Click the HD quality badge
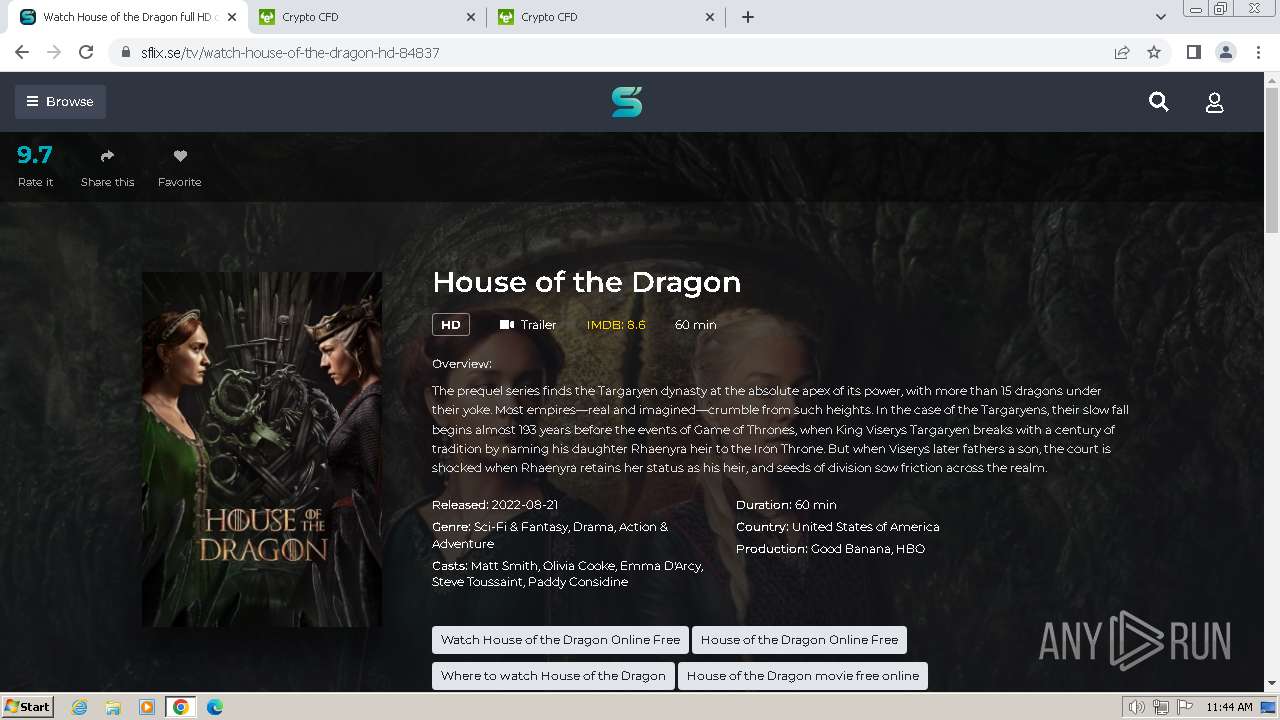The height and width of the screenshot is (720, 1280). pyautogui.click(x=451, y=324)
